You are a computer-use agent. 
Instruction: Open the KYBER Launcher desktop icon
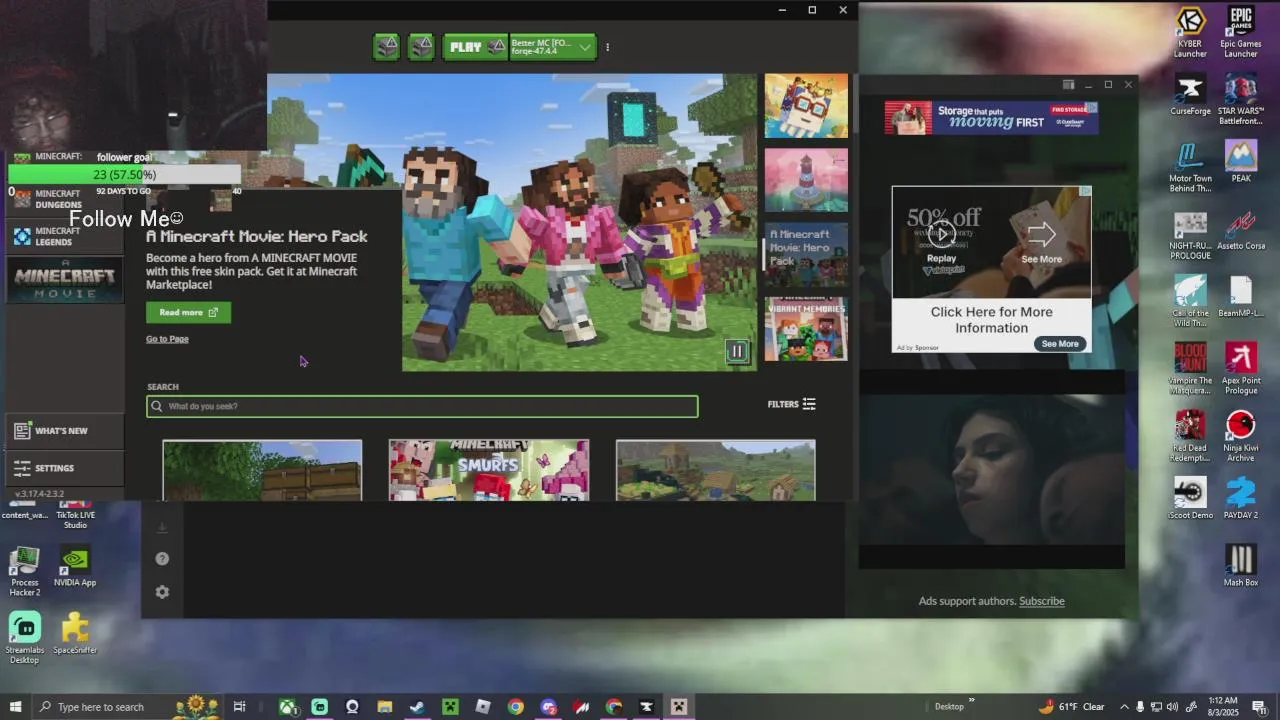pos(1190,33)
